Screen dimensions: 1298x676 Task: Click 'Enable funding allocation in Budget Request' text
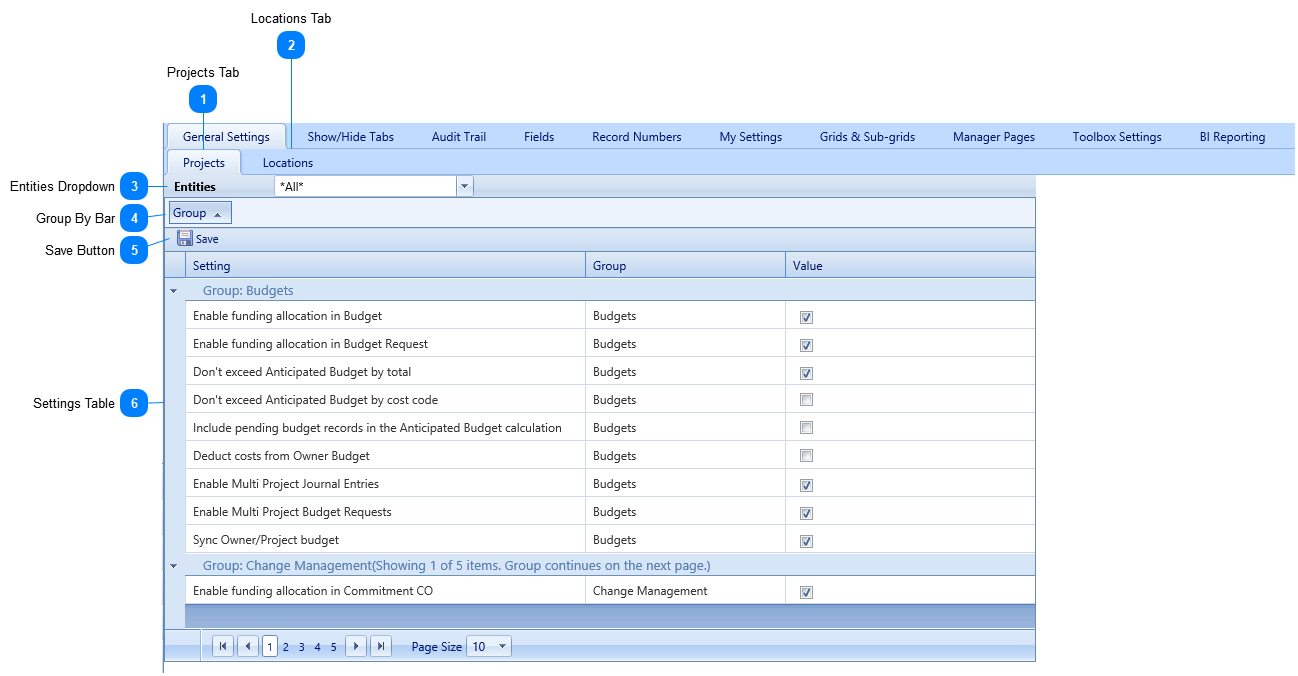pyautogui.click(x=310, y=344)
